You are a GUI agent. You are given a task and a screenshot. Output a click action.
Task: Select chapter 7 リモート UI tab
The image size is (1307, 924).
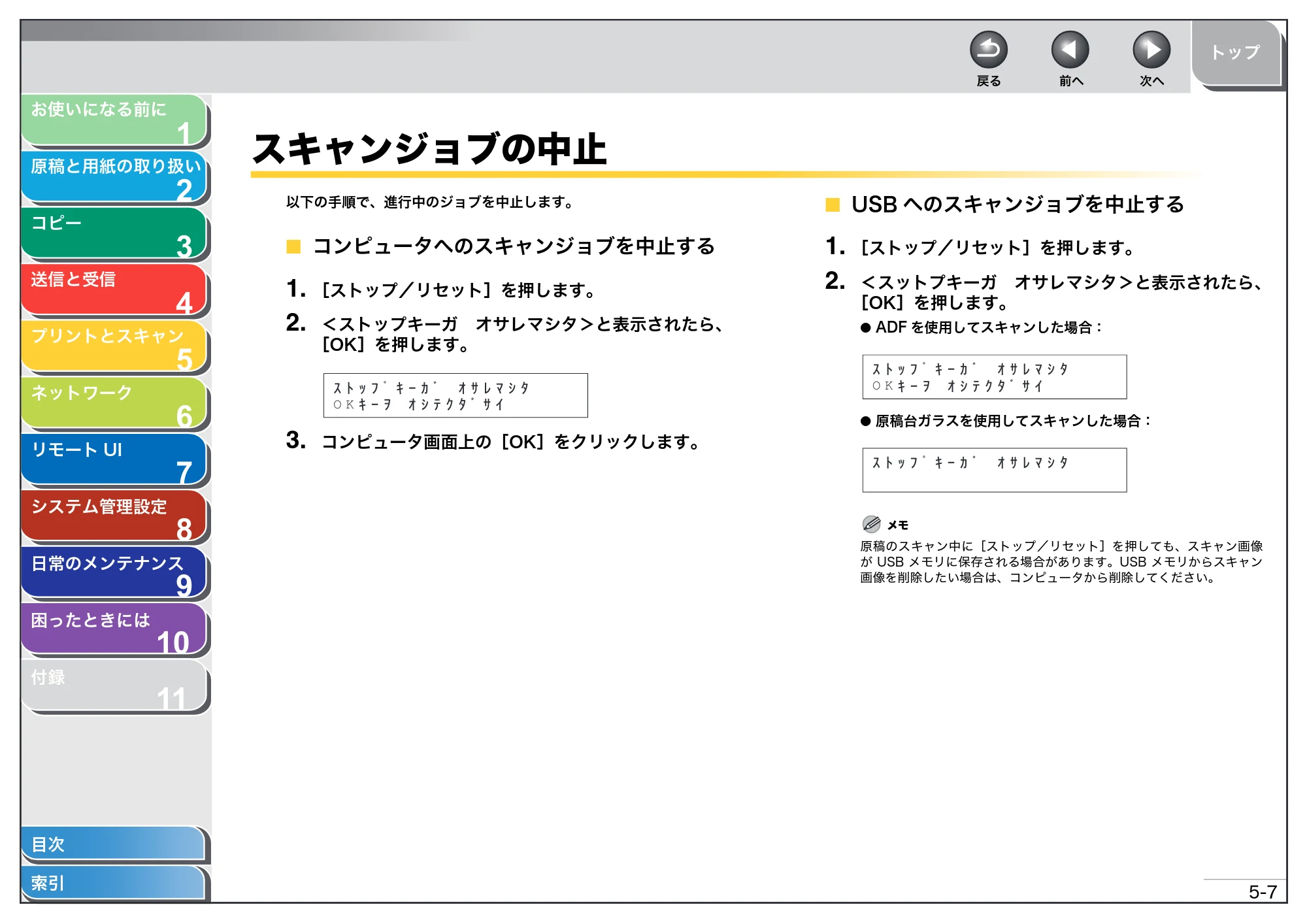pyautogui.click(x=114, y=460)
